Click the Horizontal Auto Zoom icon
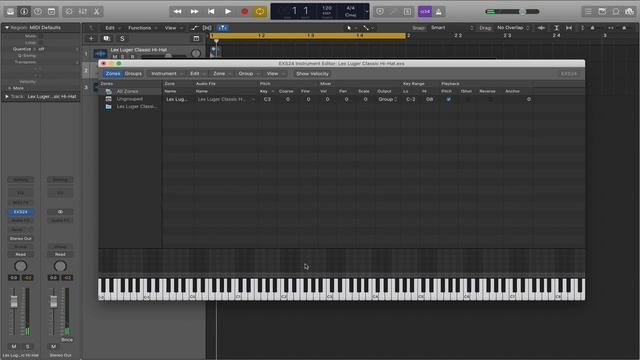Viewport: 640px width, 360px height. coord(569,28)
